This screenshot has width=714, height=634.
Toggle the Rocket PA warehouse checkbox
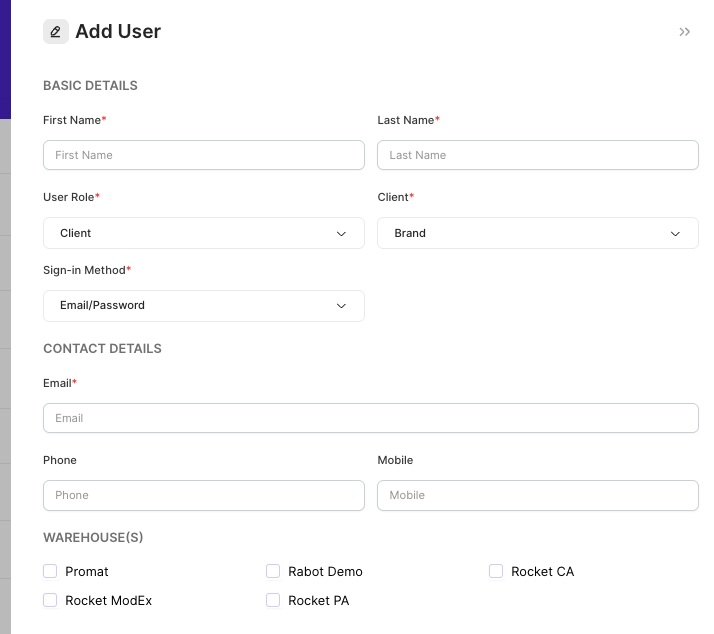click(x=273, y=600)
